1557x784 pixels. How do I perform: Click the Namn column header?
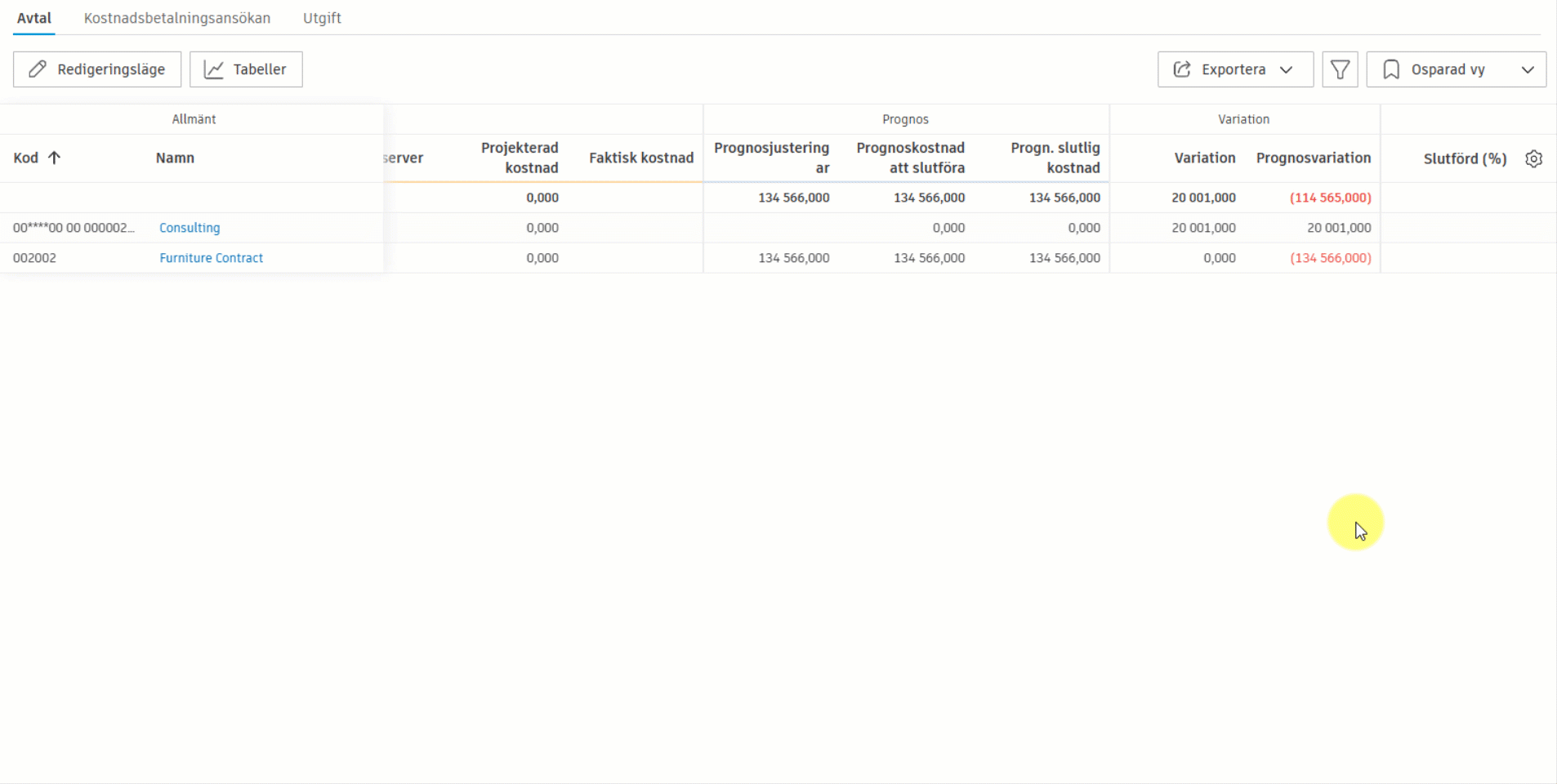[x=175, y=158]
